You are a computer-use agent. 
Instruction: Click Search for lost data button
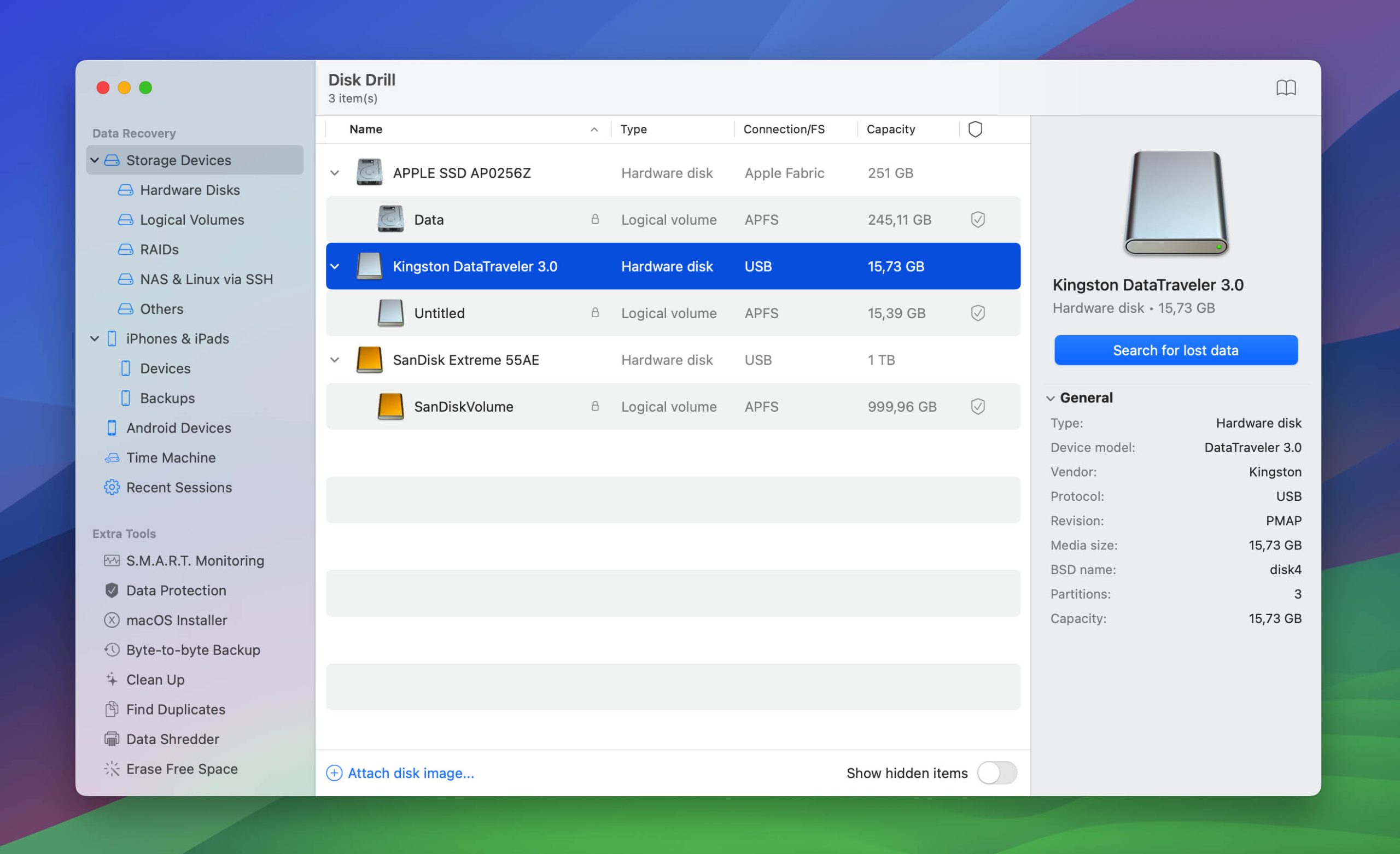[1176, 350]
